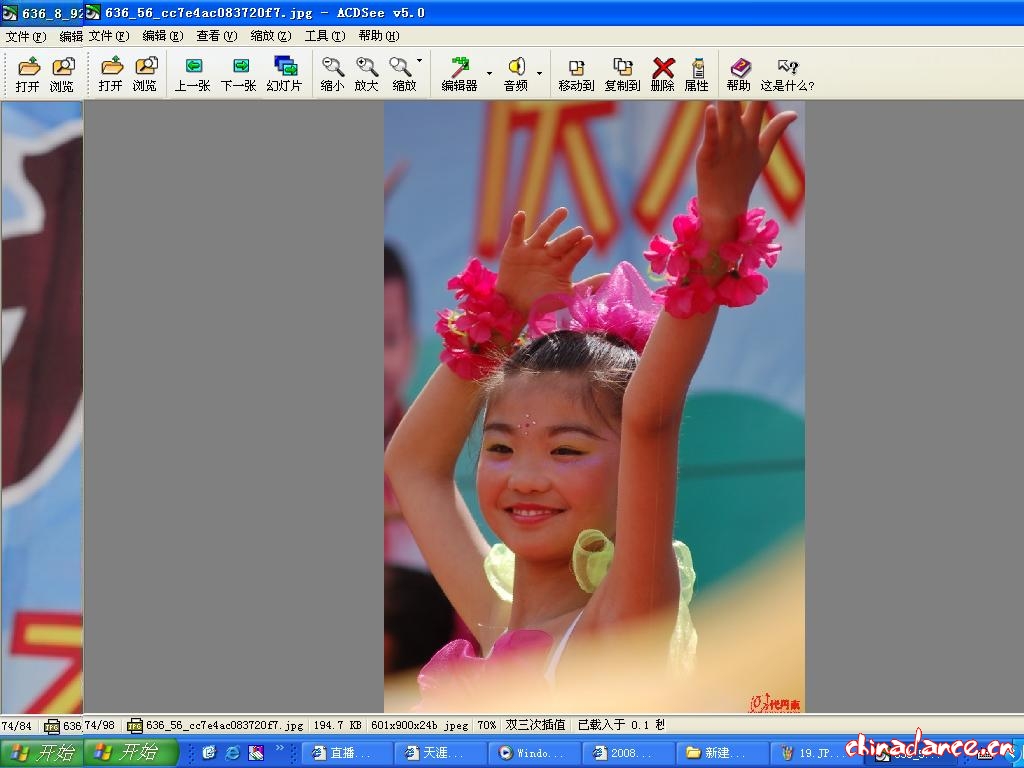1024x768 pixels.
Task: Copy the file with 复制到
Action: (622, 74)
